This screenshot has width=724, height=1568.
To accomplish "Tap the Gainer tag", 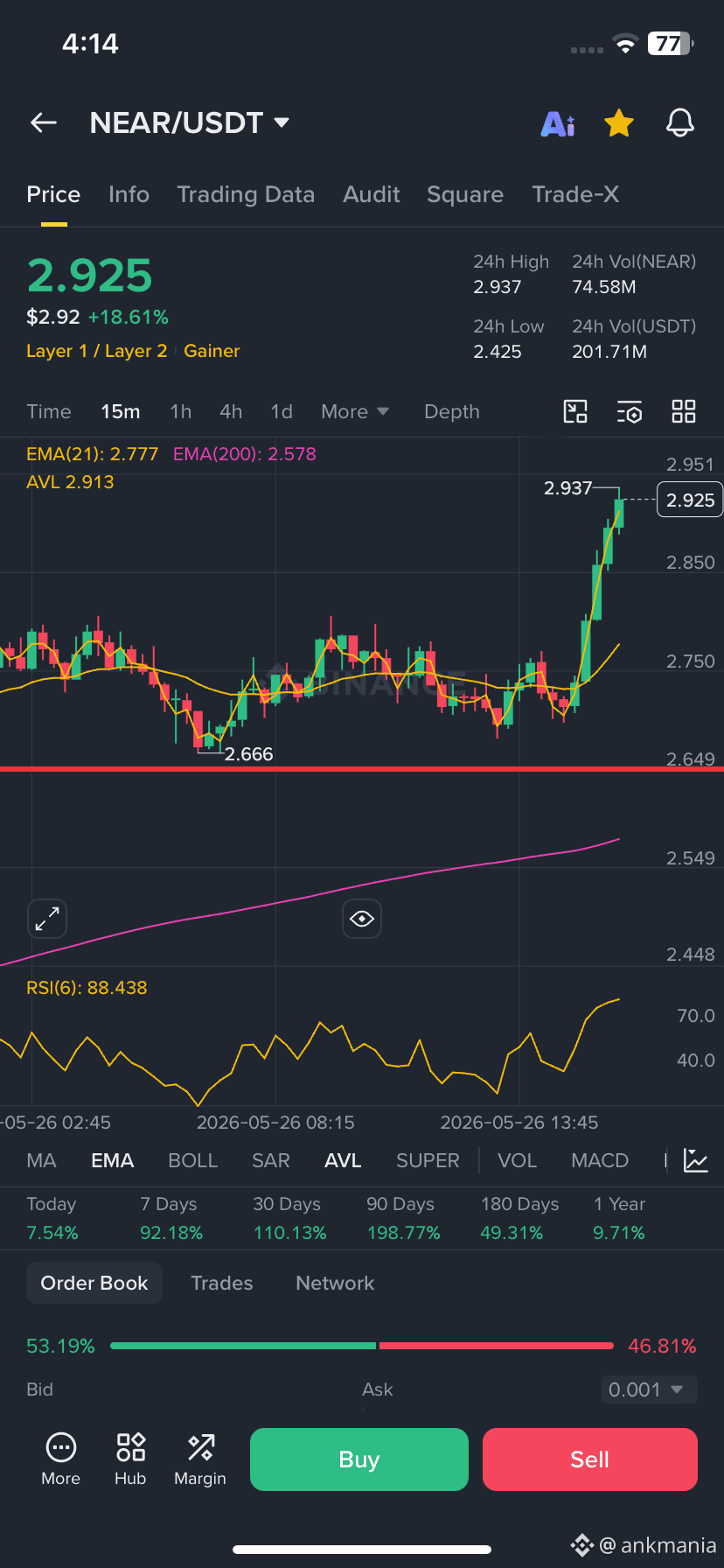I will pyautogui.click(x=212, y=351).
